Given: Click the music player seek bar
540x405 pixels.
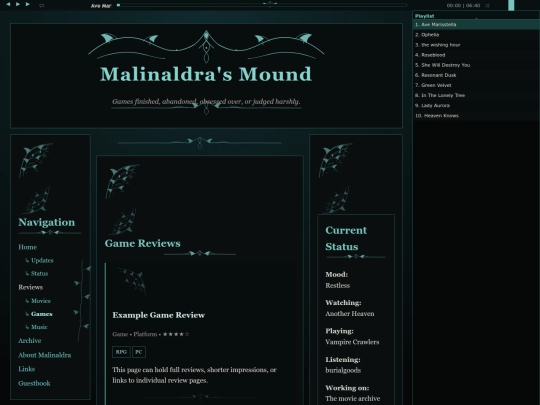Looking at the screenshot, I should 262,5.
